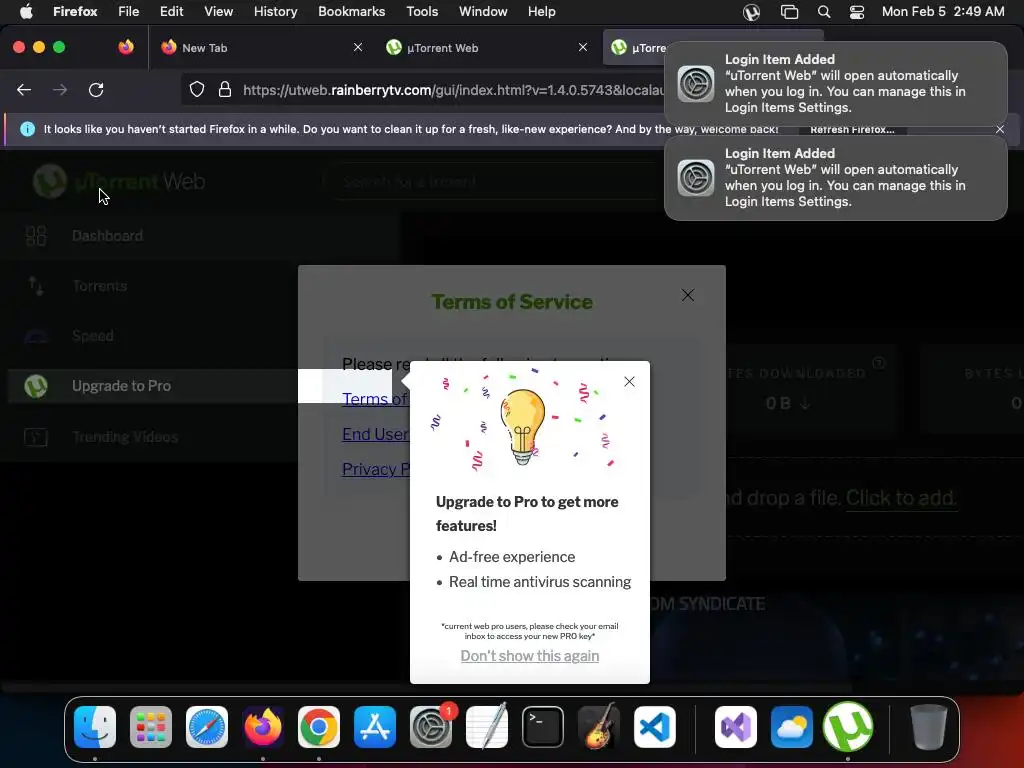Open Visual Studio Code in the dock
Image resolution: width=1024 pixels, height=768 pixels.
coord(655,726)
